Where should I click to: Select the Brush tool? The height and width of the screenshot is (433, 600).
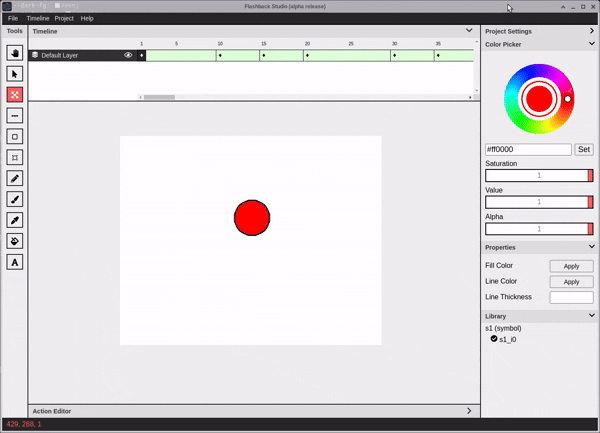pyautogui.click(x=15, y=199)
